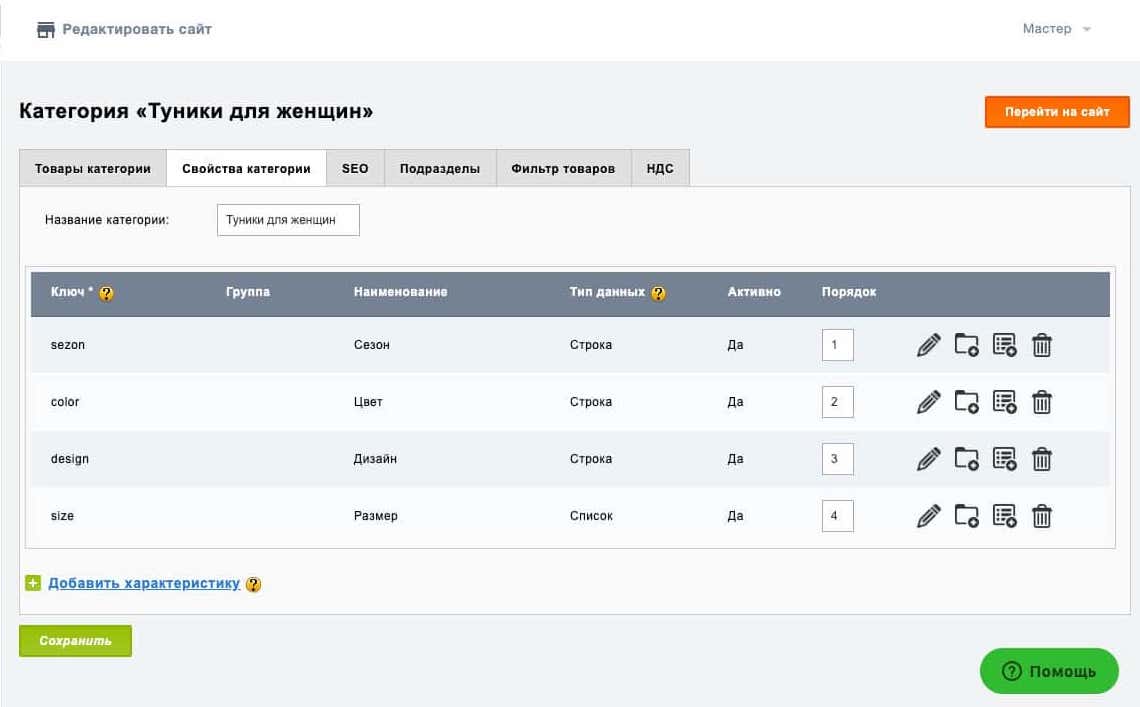
Task: Click the size key cell
Action: click(62, 516)
